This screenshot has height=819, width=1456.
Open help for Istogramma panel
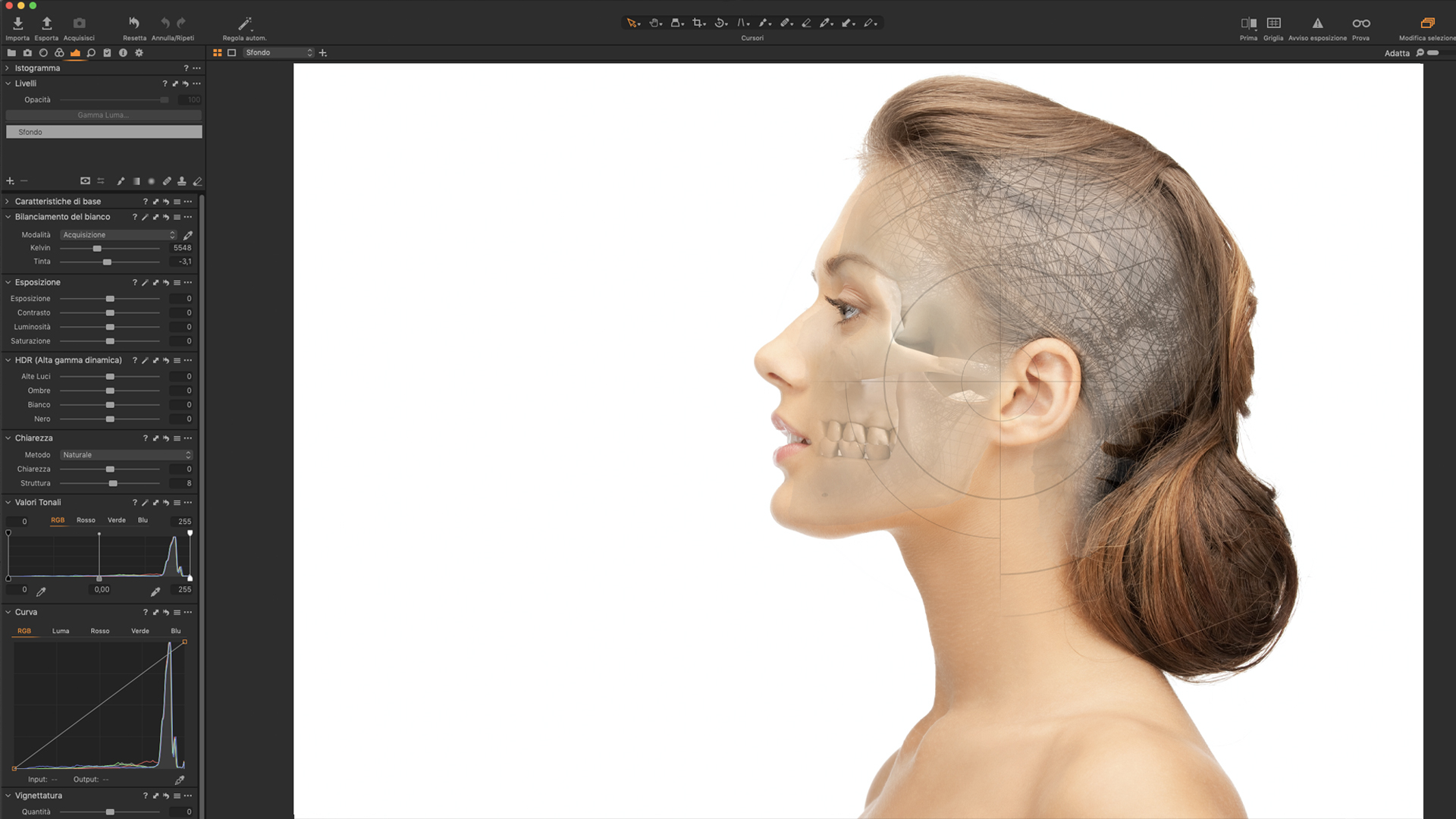[x=186, y=68]
